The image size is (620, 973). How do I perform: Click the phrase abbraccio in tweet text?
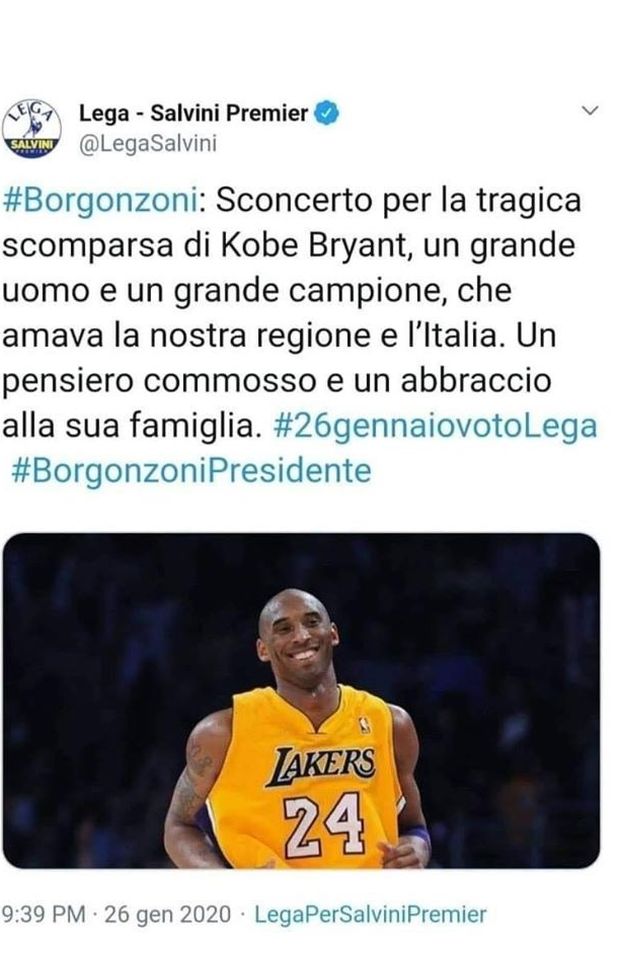click(476, 380)
